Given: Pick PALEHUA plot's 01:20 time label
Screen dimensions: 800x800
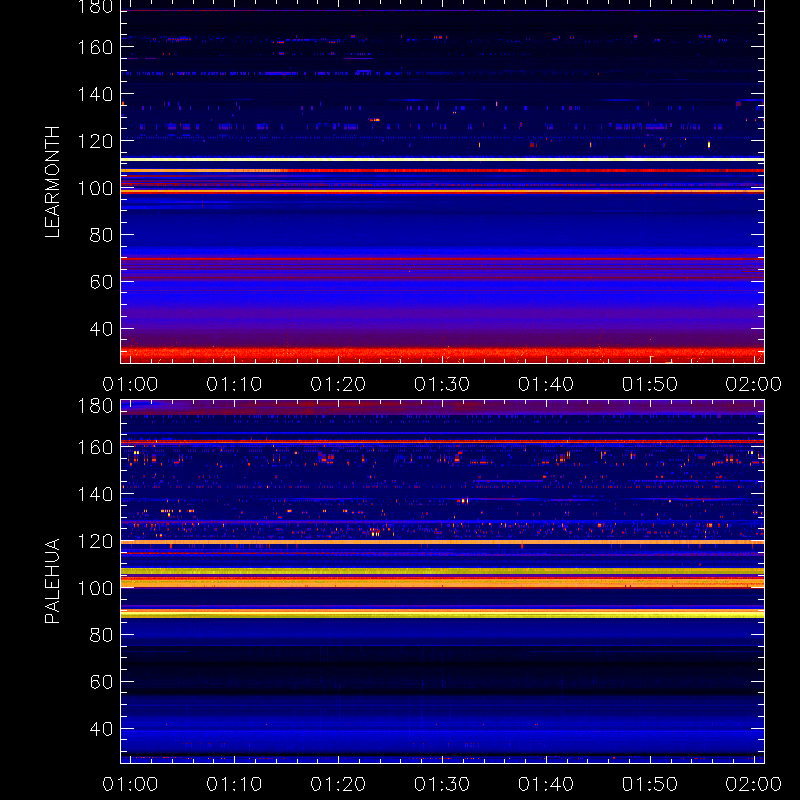Looking at the screenshot, I should point(338,784).
